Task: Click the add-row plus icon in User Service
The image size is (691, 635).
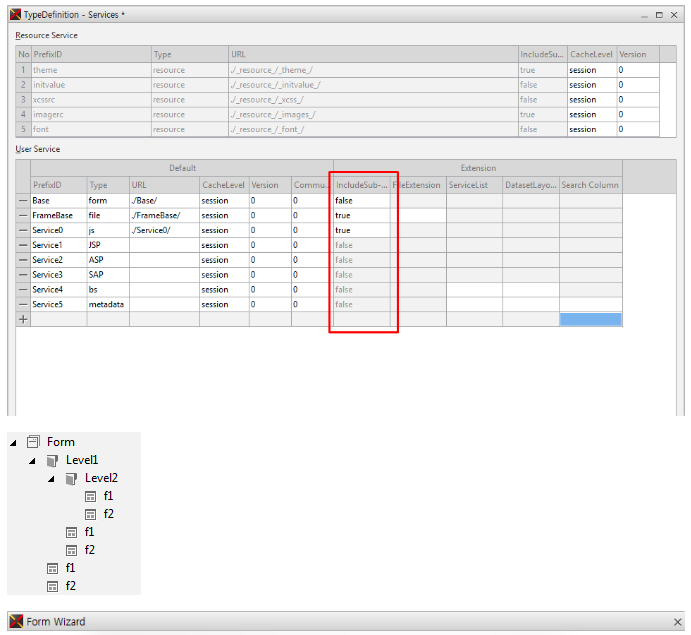Action: point(23,319)
